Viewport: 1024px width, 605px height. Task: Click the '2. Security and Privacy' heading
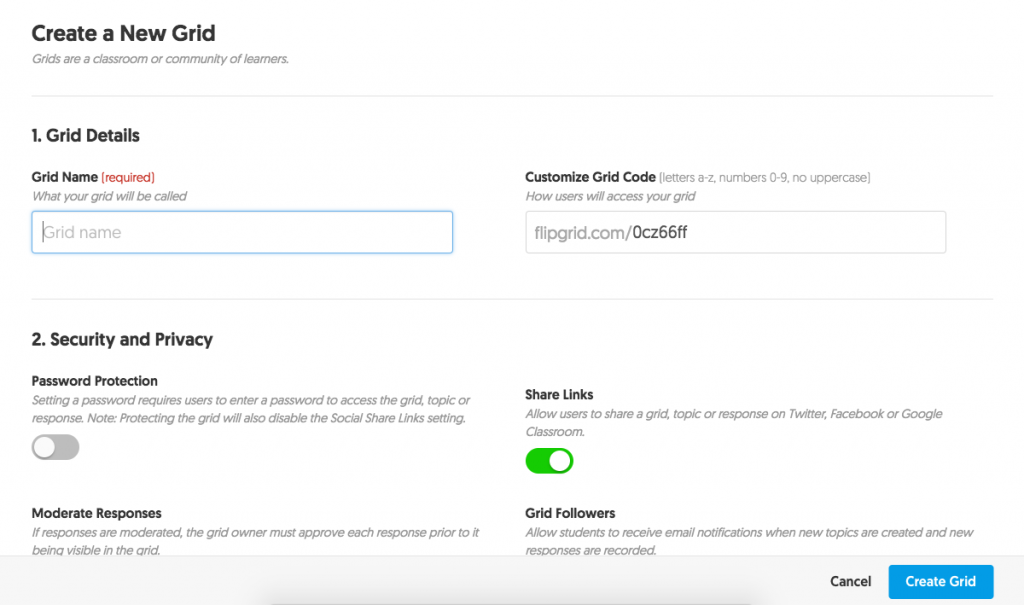122,339
